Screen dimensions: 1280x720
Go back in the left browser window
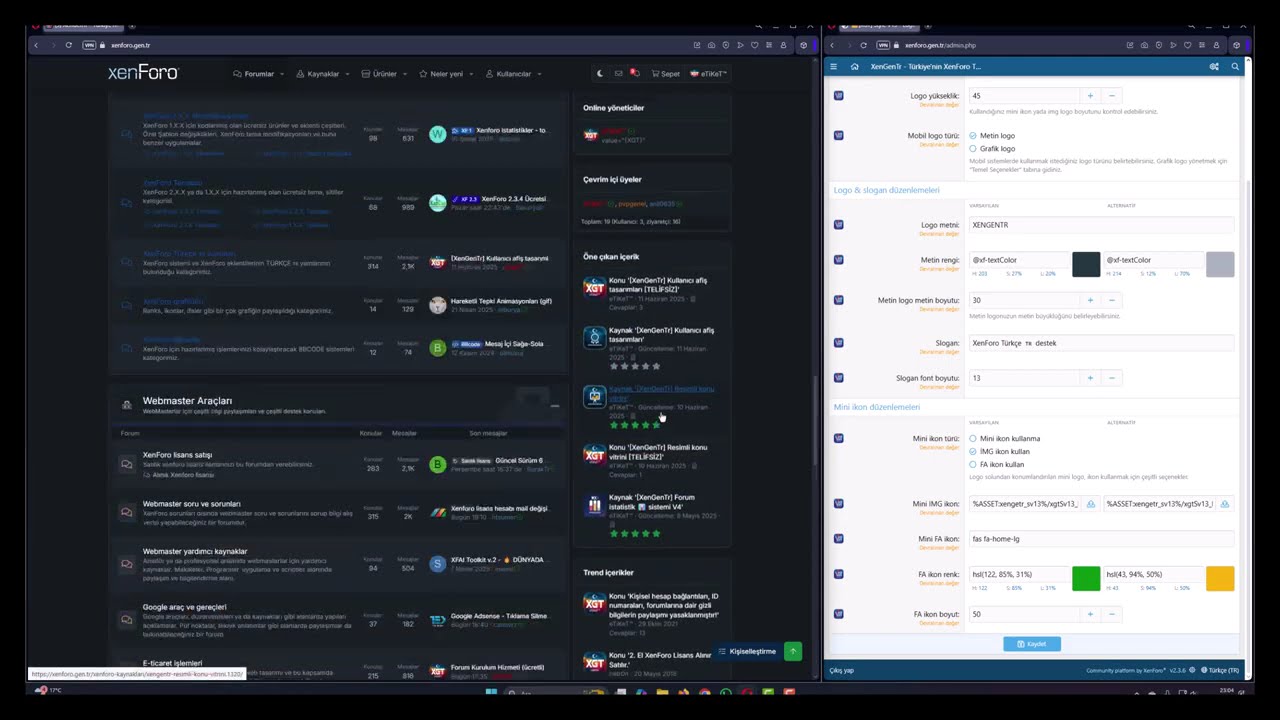(36, 45)
